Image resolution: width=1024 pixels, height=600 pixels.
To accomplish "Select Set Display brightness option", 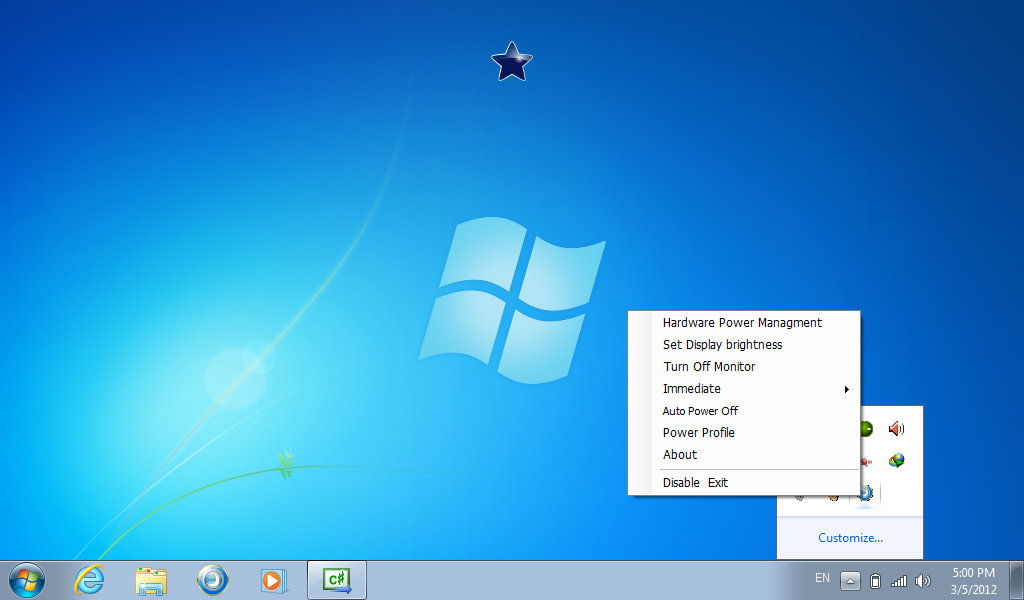I will coord(743,345).
